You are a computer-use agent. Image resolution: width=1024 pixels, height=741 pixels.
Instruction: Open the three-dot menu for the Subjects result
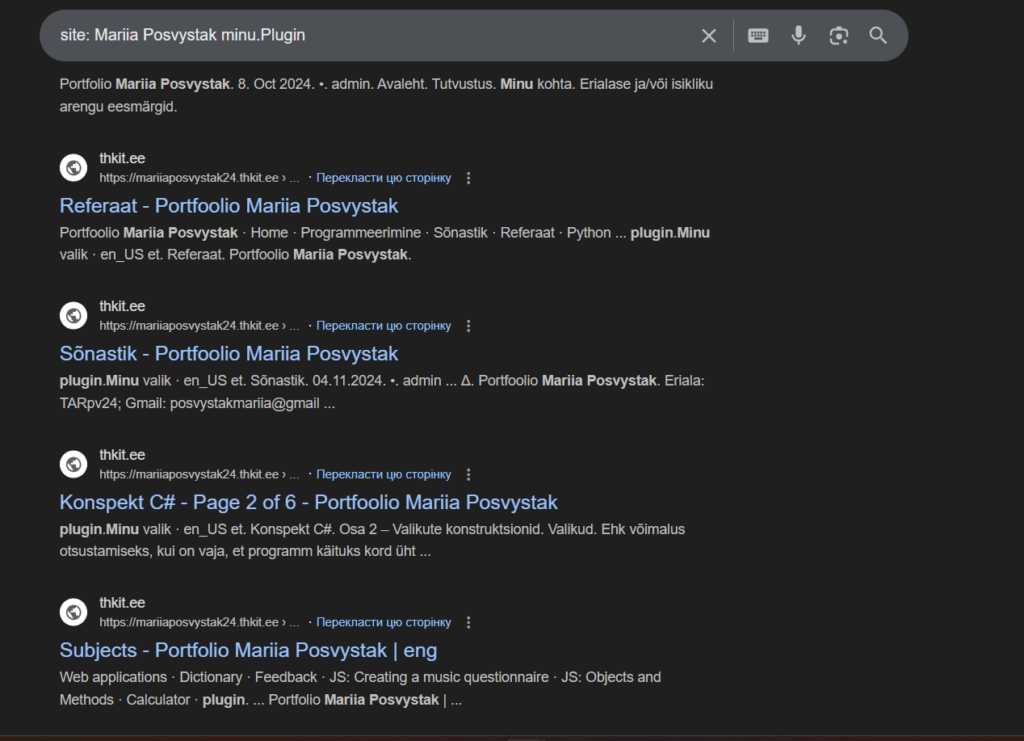tap(469, 623)
